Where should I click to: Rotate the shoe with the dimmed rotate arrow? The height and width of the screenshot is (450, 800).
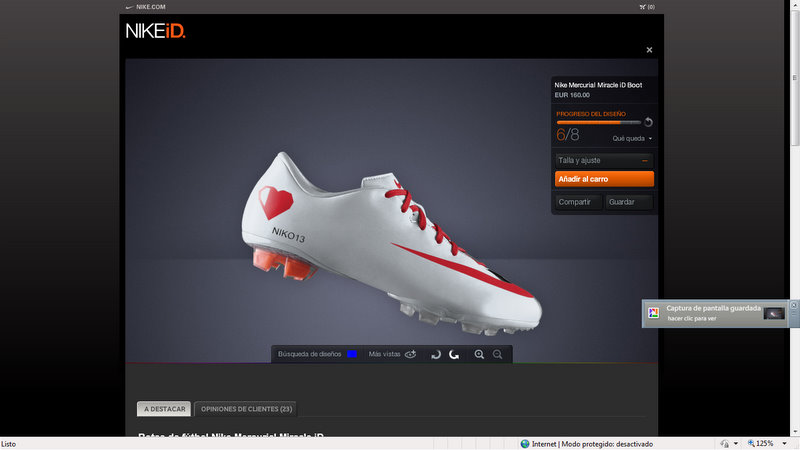pos(436,355)
